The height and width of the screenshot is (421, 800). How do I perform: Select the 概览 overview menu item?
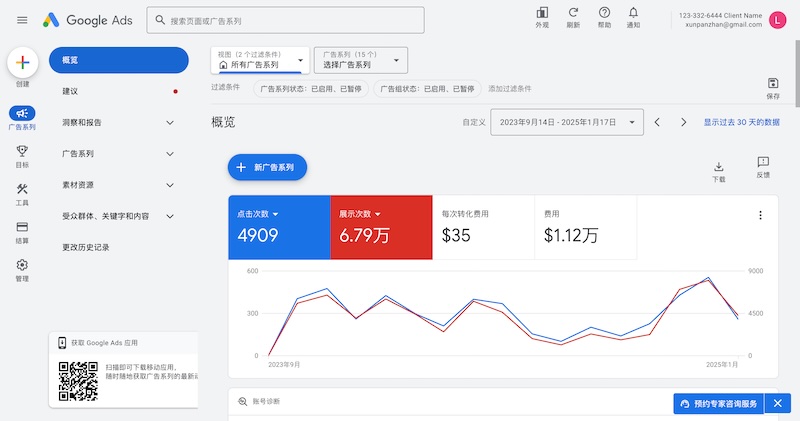[118, 60]
